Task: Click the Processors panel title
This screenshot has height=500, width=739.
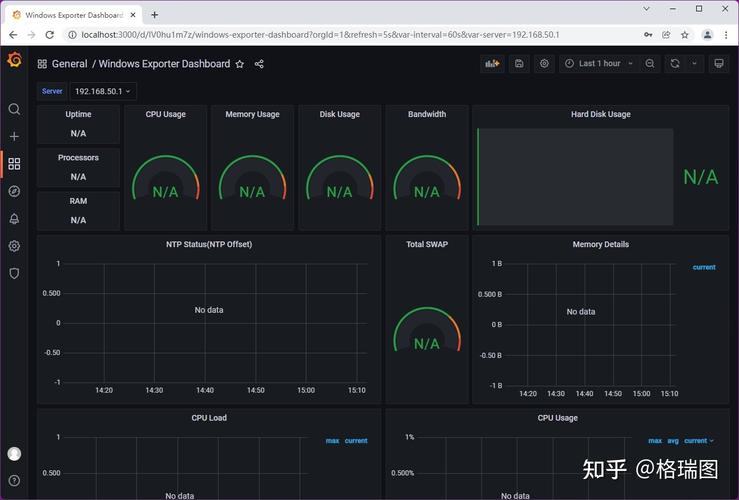Action: pos(78,157)
